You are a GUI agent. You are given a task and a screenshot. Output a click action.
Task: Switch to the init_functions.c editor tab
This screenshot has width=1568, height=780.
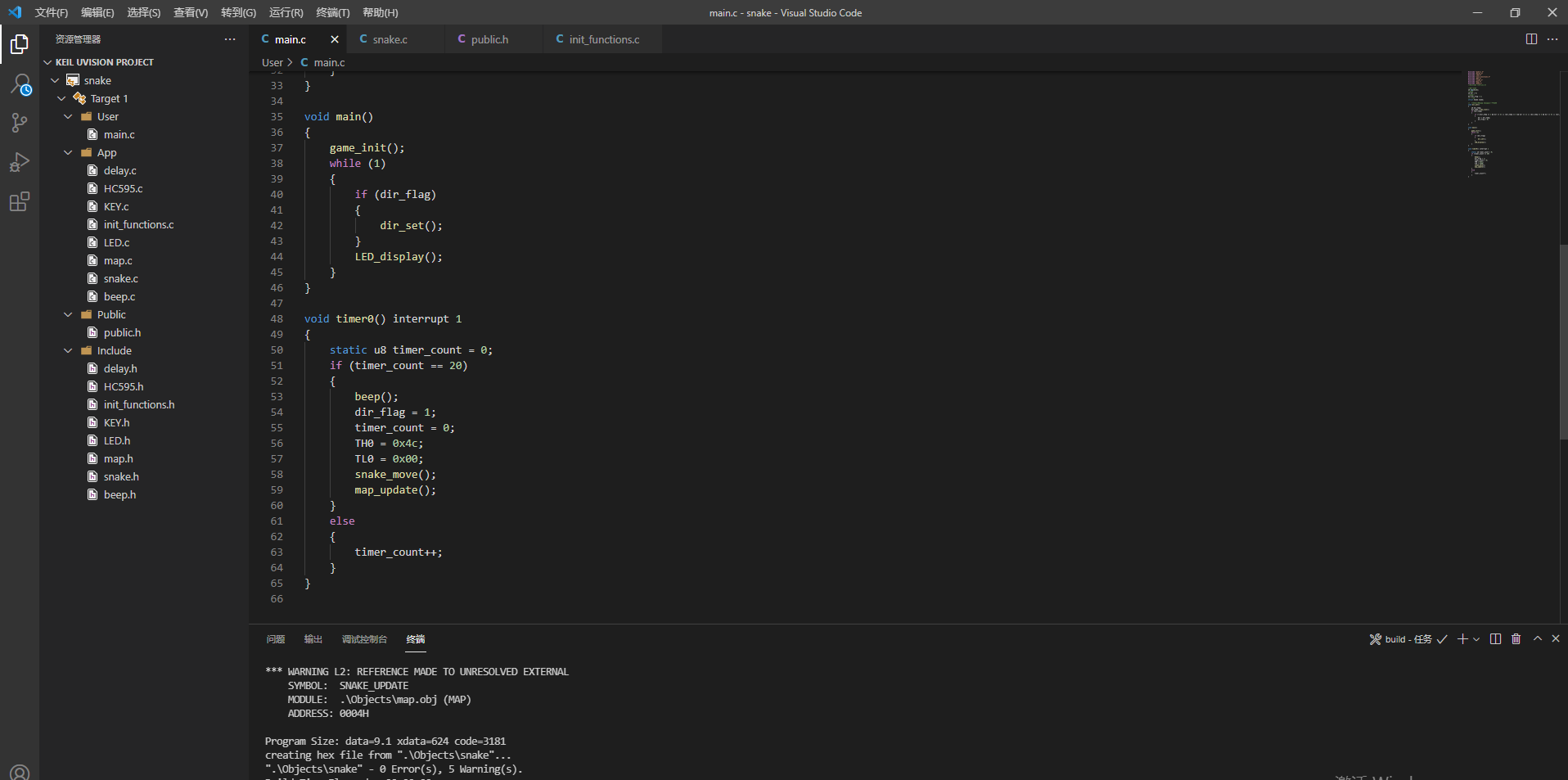click(x=602, y=39)
